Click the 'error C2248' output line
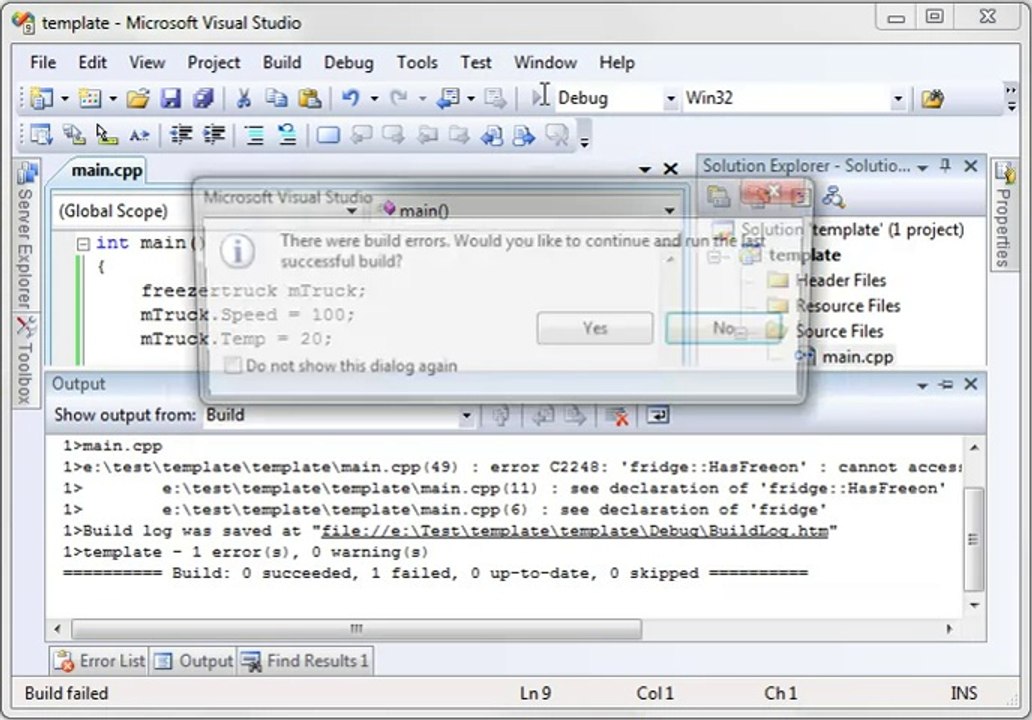 point(513,467)
